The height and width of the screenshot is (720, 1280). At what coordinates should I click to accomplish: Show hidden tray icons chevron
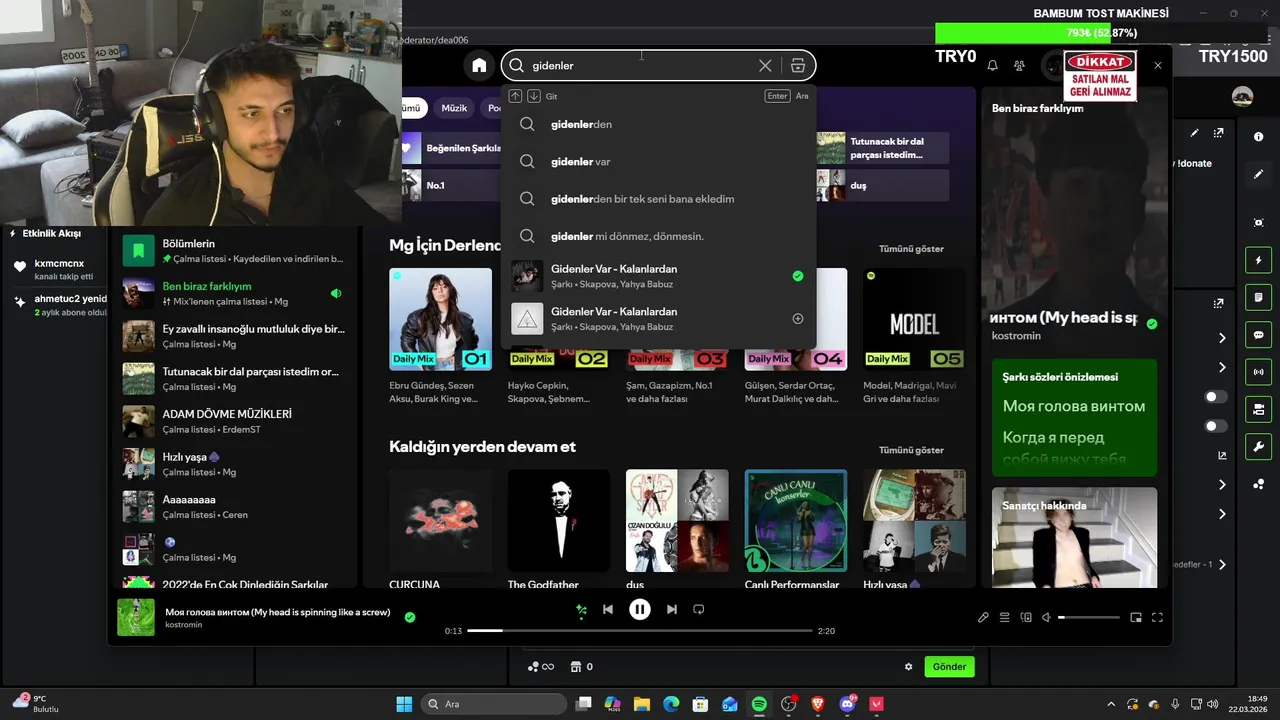pyautogui.click(x=1110, y=704)
